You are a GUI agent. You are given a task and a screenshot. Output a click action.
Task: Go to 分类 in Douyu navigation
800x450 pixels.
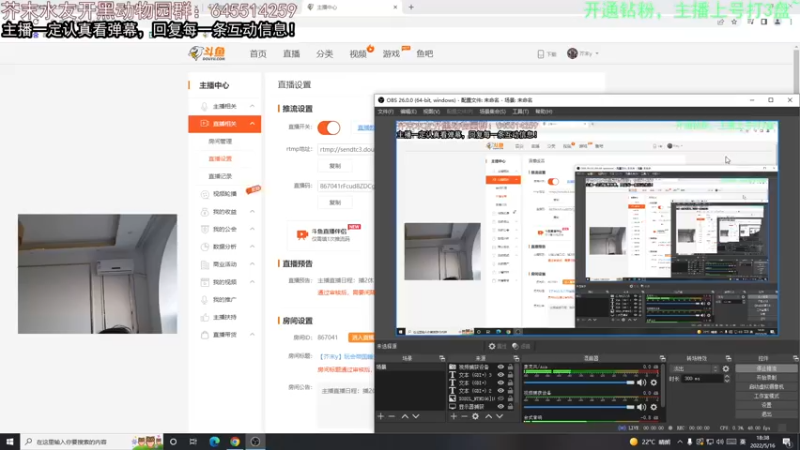[324, 54]
